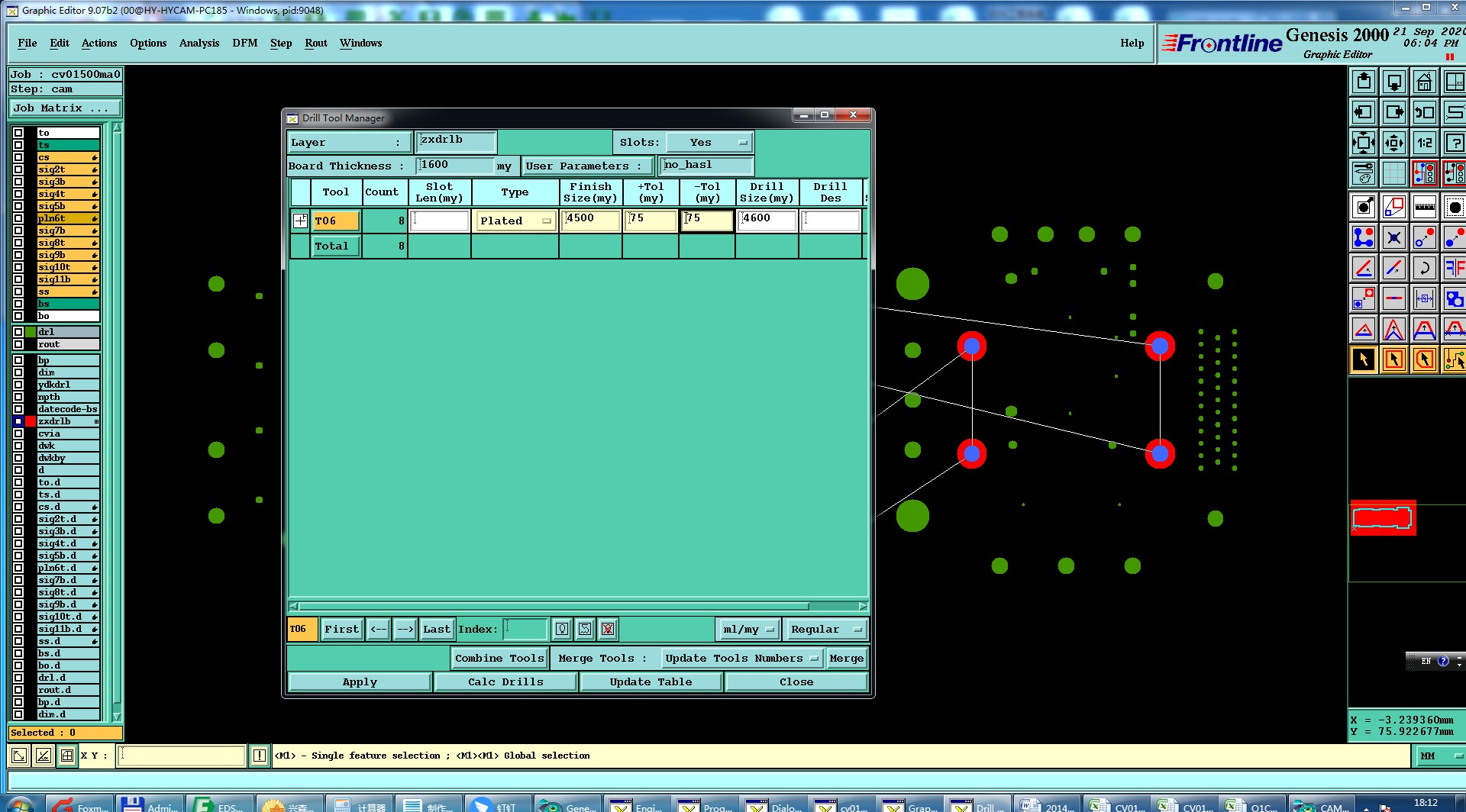Click the User Parameters button
The height and width of the screenshot is (812, 1466).
click(x=588, y=166)
